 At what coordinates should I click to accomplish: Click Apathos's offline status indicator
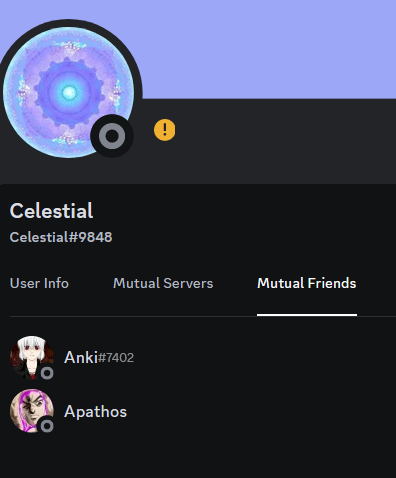pyautogui.click(x=47, y=426)
